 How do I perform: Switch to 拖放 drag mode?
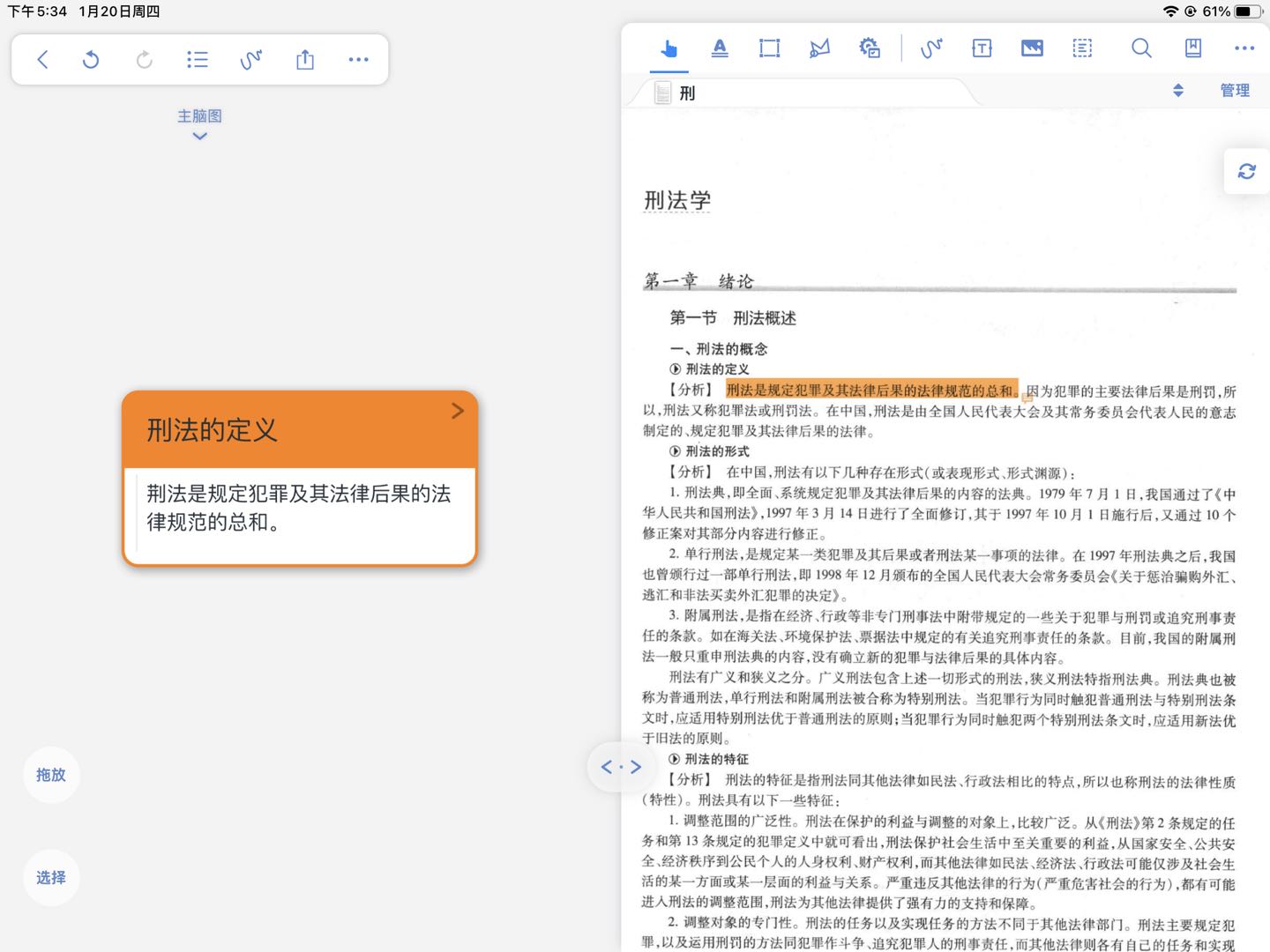pyautogui.click(x=51, y=775)
